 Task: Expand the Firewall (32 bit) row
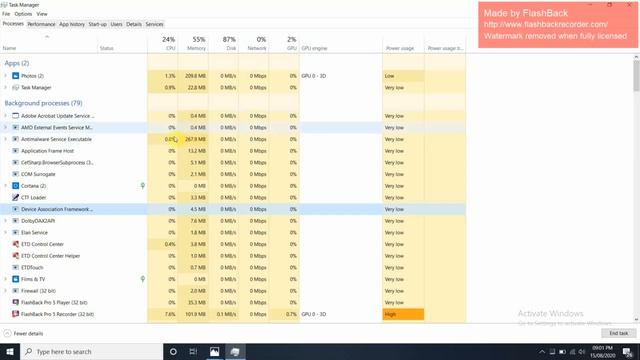coord(6,291)
